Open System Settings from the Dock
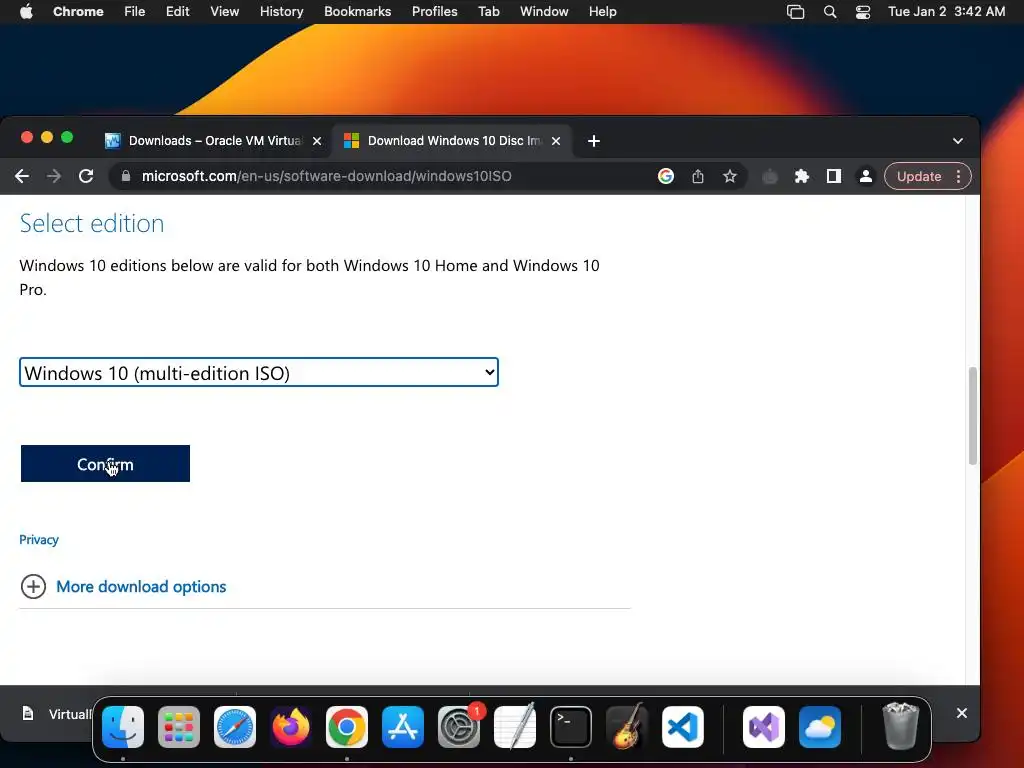The height and width of the screenshot is (768, 1024). pos(458,727)
